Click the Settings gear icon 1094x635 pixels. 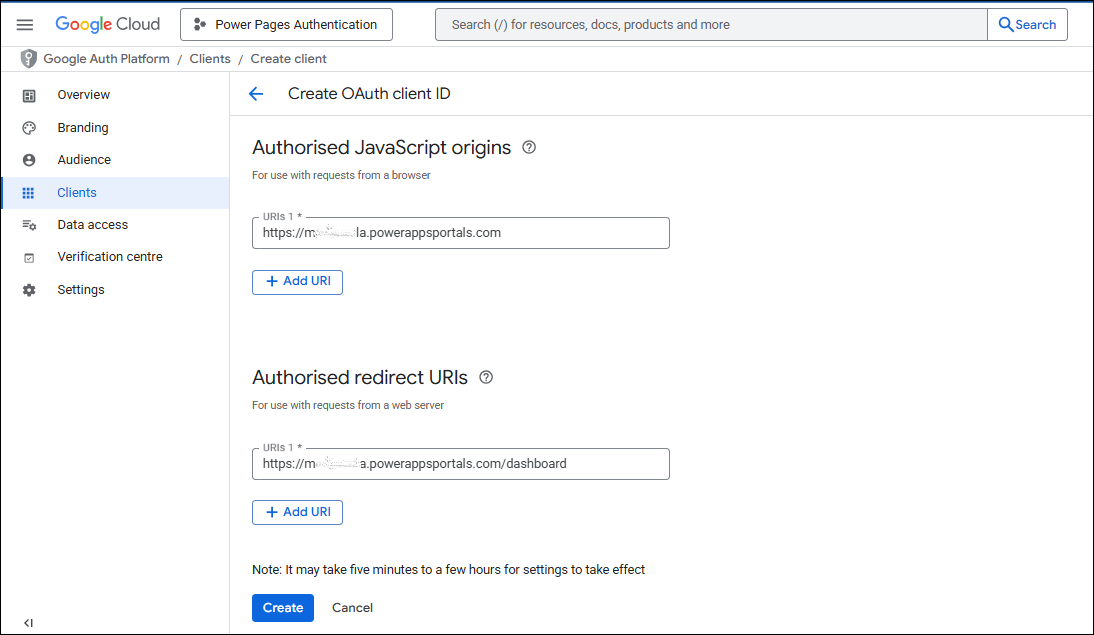click(29, 290)
